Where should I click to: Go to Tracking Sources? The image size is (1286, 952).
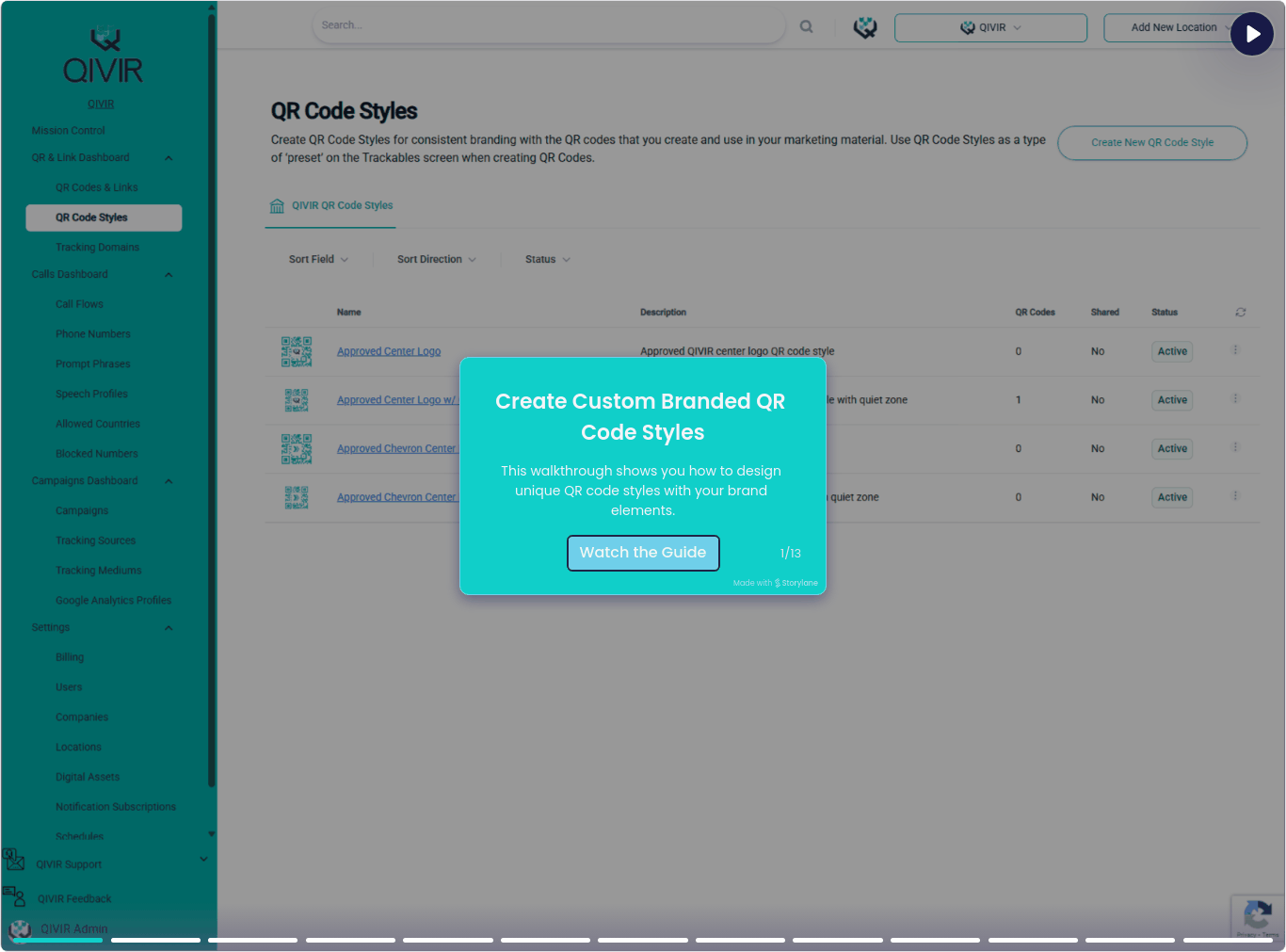tap(95, 541)
